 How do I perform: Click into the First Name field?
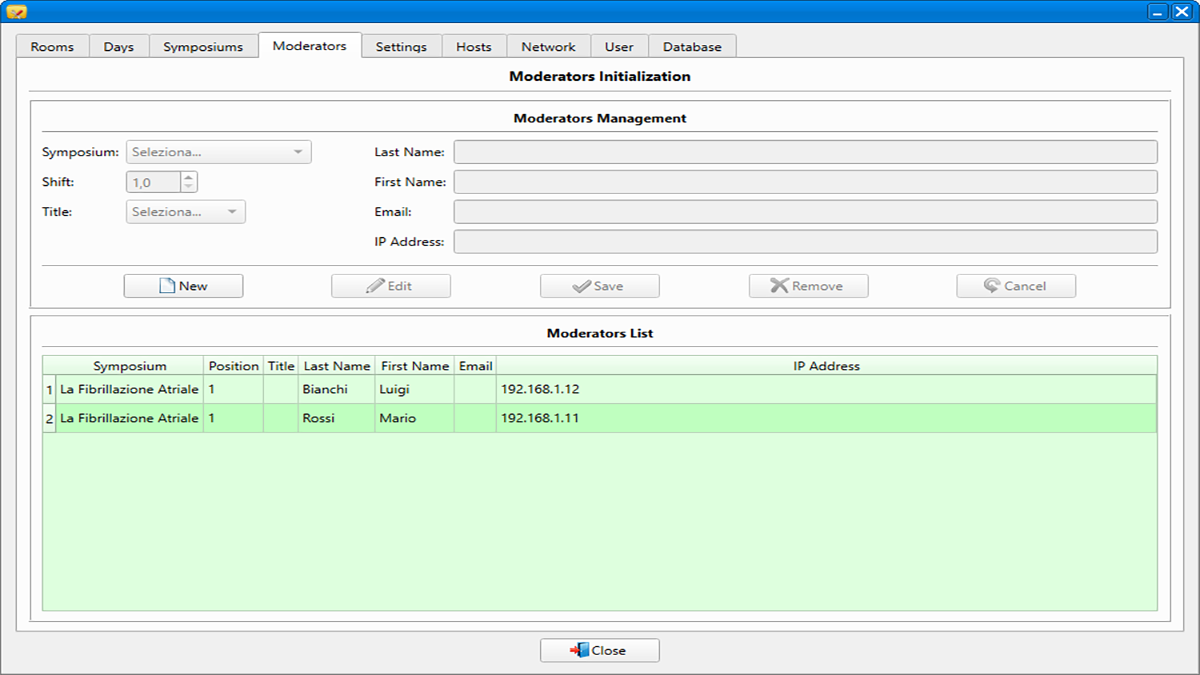click(805, 182)
